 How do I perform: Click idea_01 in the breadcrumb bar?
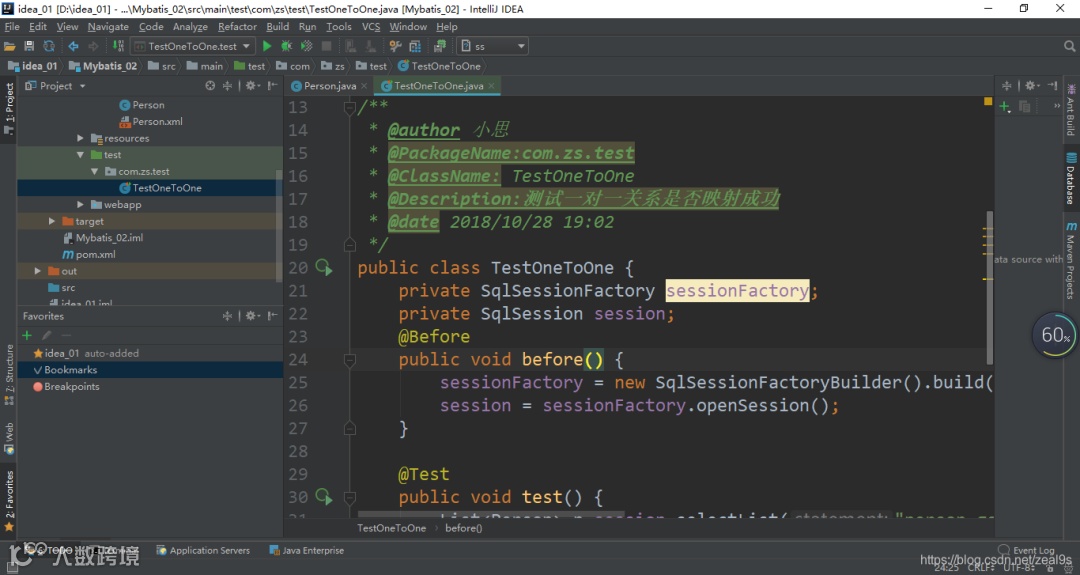32,66
